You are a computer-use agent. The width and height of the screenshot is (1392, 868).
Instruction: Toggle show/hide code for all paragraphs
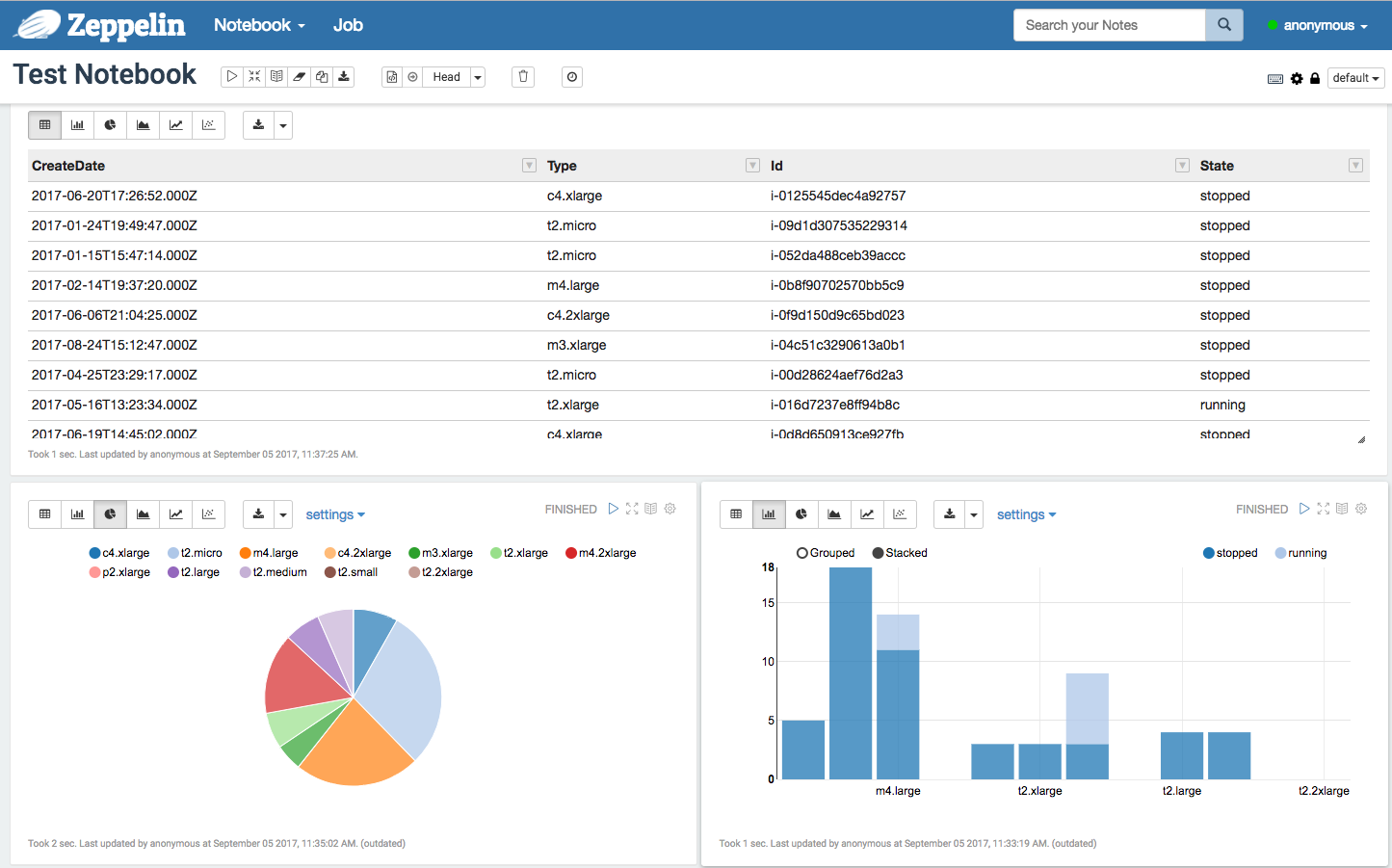254,77
